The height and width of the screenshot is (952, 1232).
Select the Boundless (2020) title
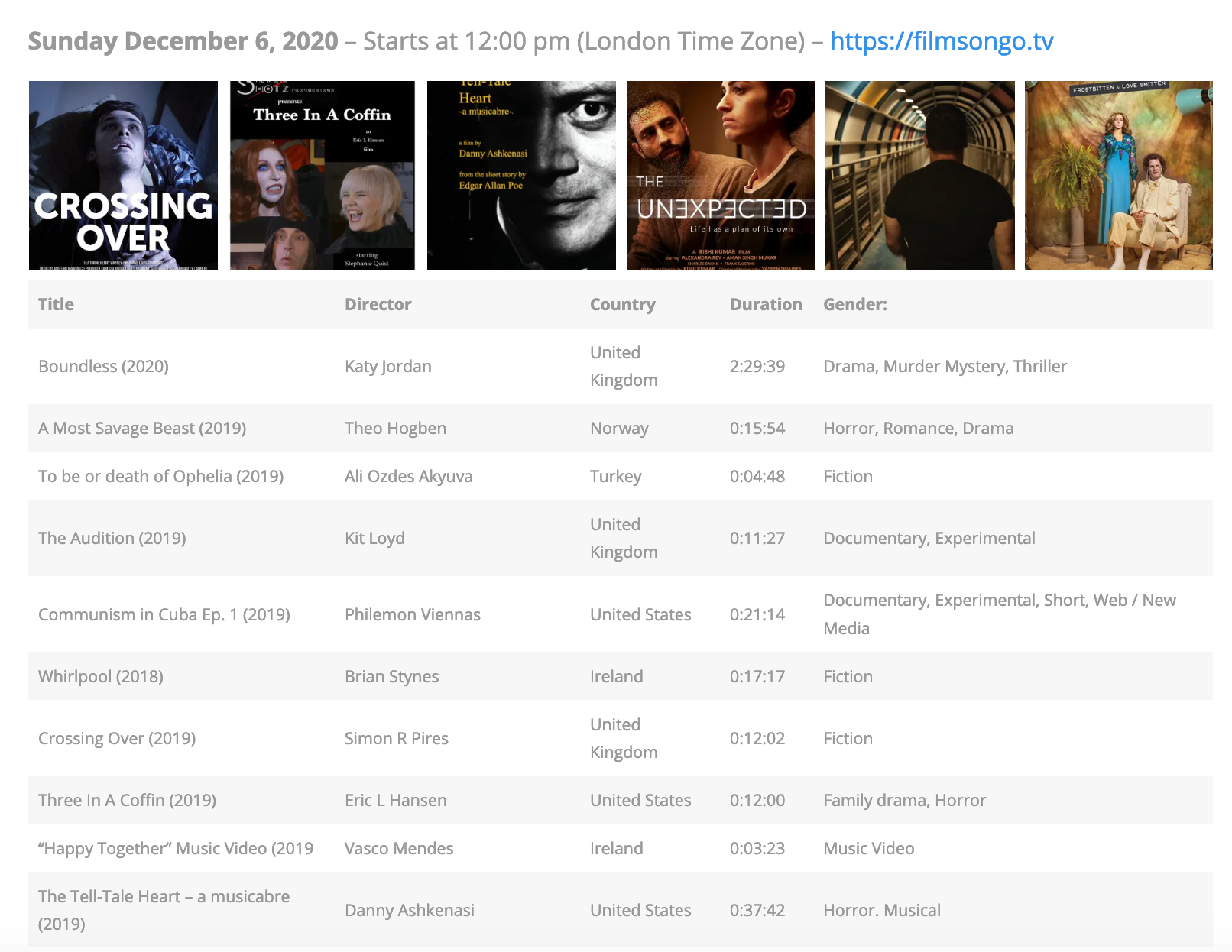point(103,366)
